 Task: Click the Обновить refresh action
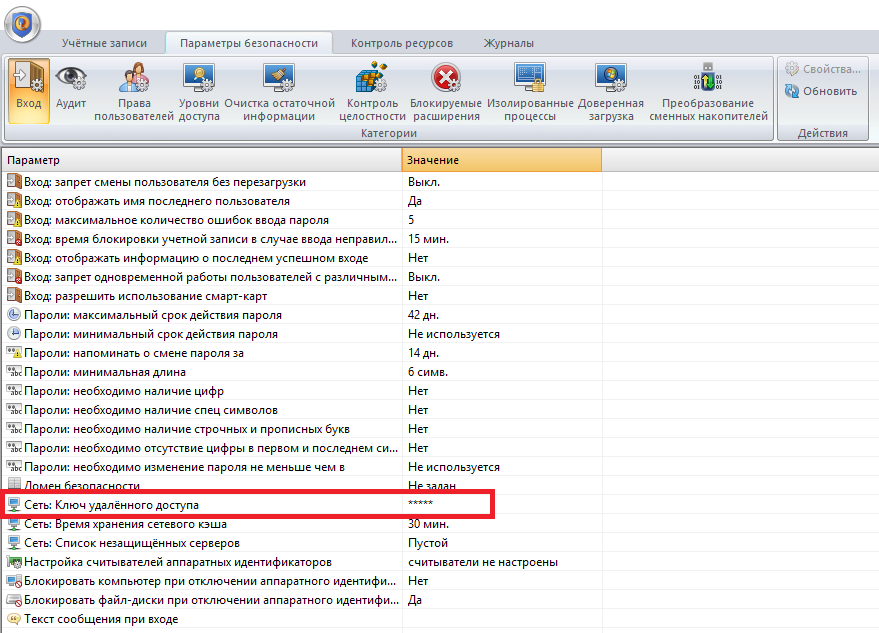[821, 91]
